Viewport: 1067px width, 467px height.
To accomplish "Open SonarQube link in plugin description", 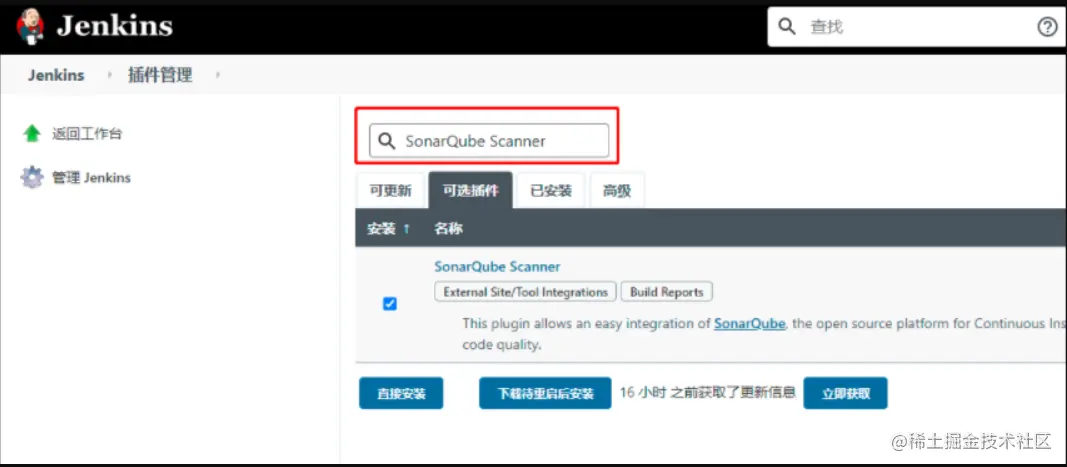I will (750, 323).
